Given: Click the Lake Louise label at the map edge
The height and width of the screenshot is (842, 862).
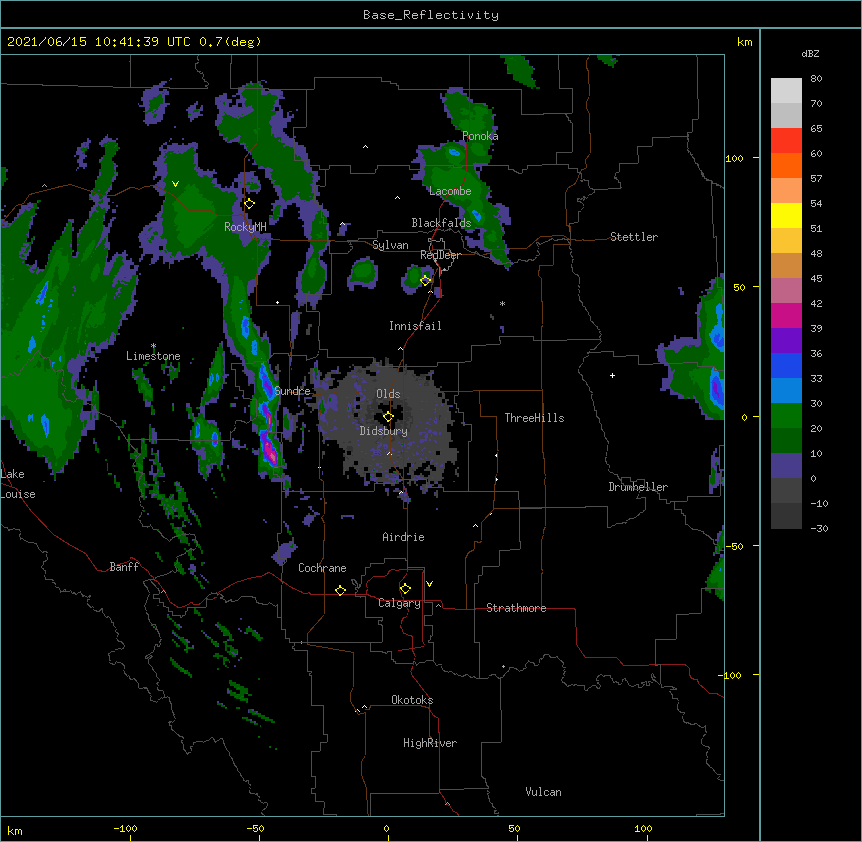Looking at the screenshot, I should [17, 484].
